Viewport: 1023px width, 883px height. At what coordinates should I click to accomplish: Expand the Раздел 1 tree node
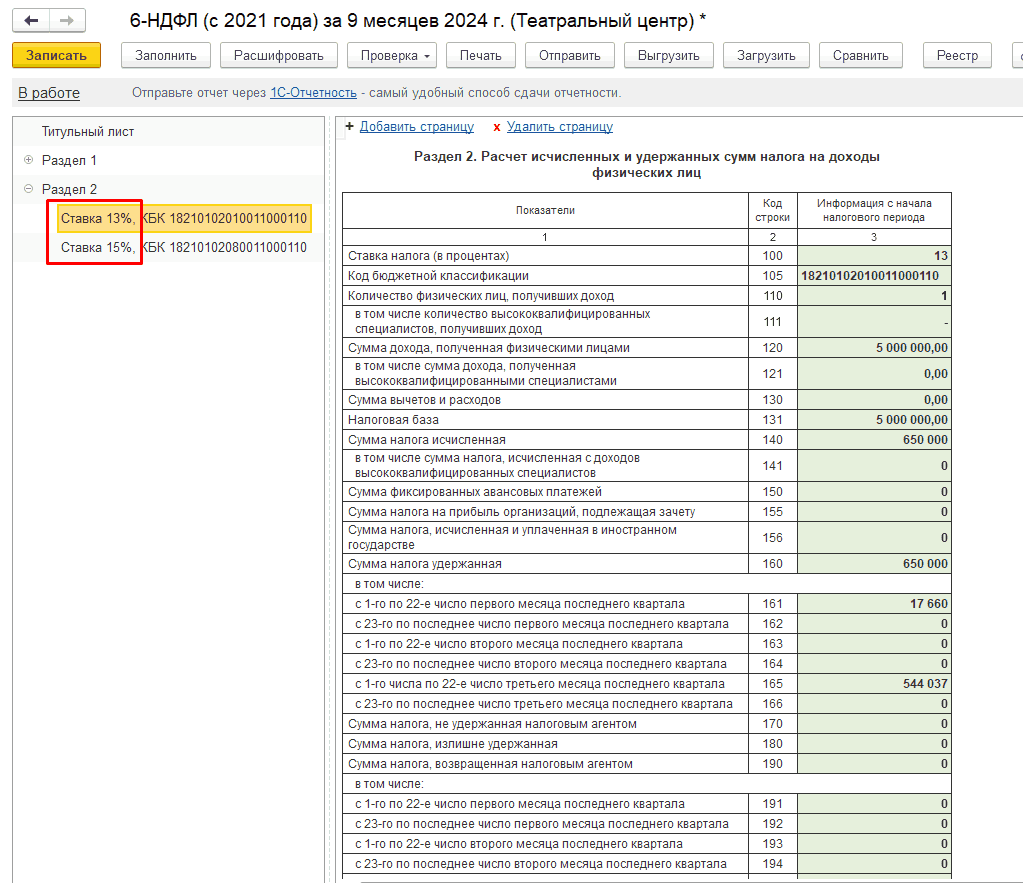click(x=28, y=160)
